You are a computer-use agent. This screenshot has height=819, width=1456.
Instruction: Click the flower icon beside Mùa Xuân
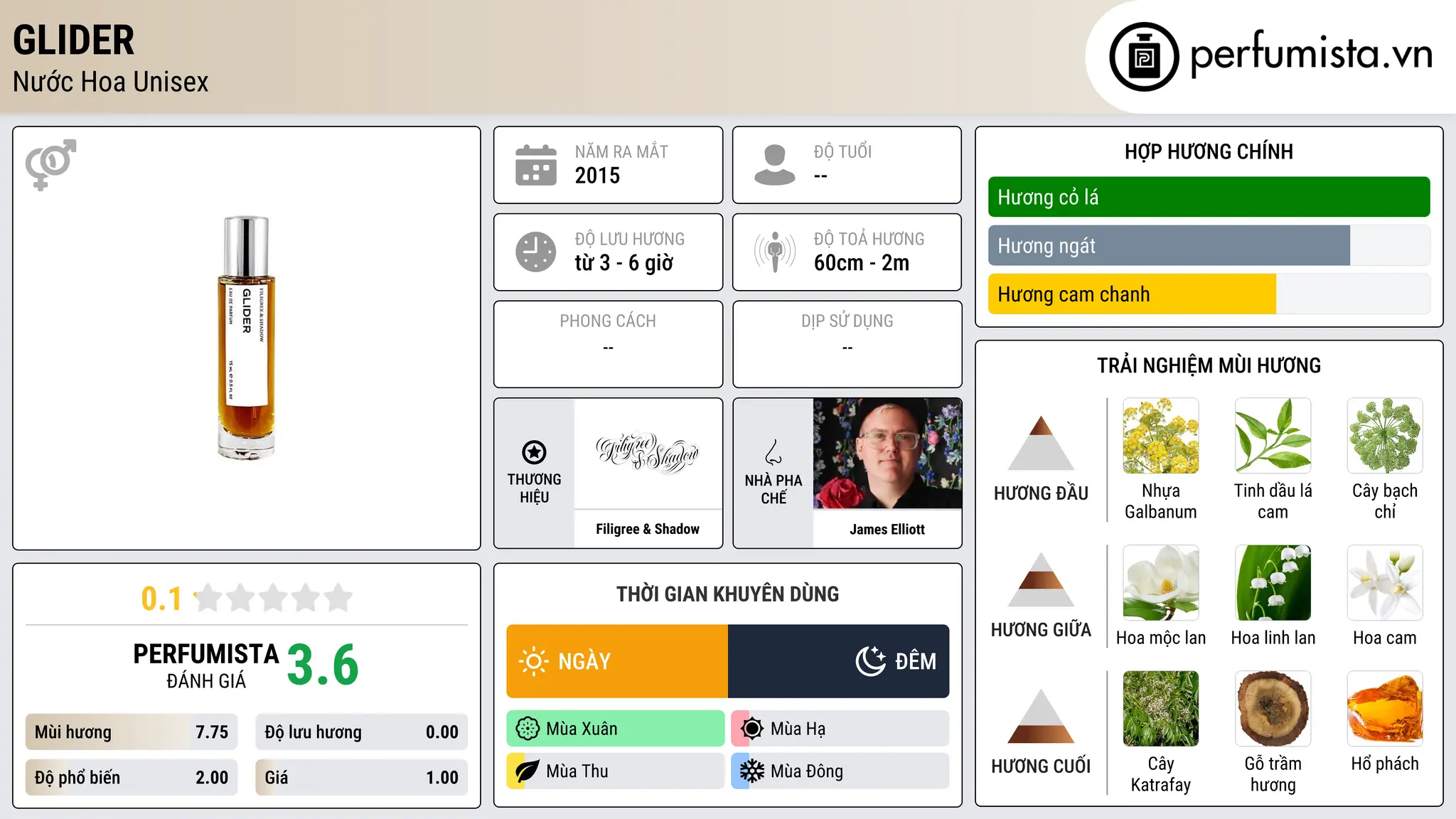528,729
